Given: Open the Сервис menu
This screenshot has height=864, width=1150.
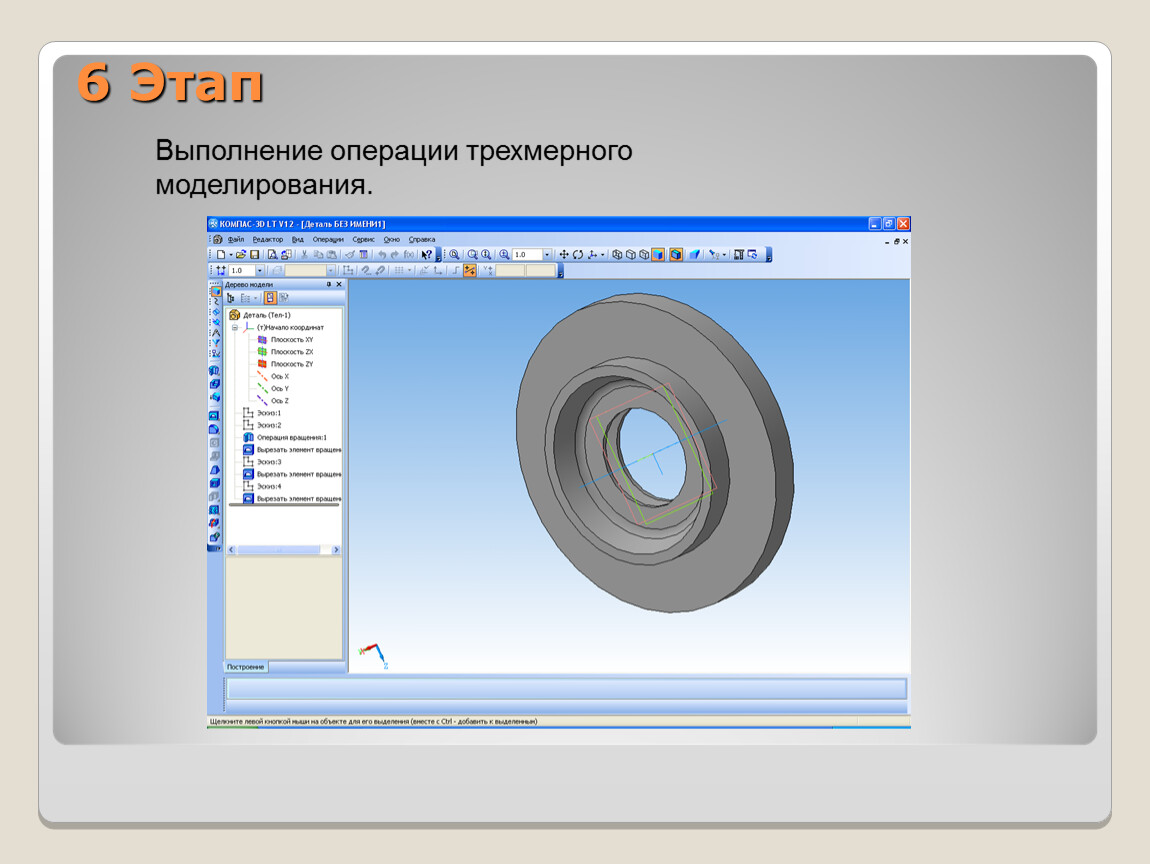Looking at the screenshot, I should (x=363, y=240).
